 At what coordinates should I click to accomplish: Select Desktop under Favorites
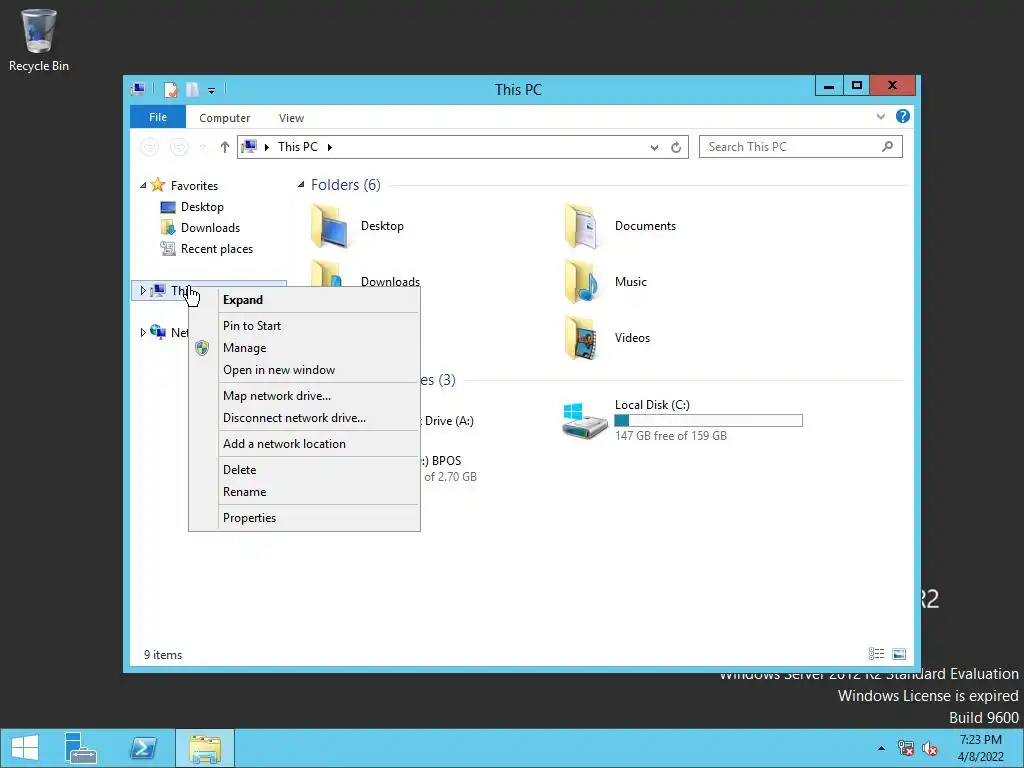coord(202,207)
